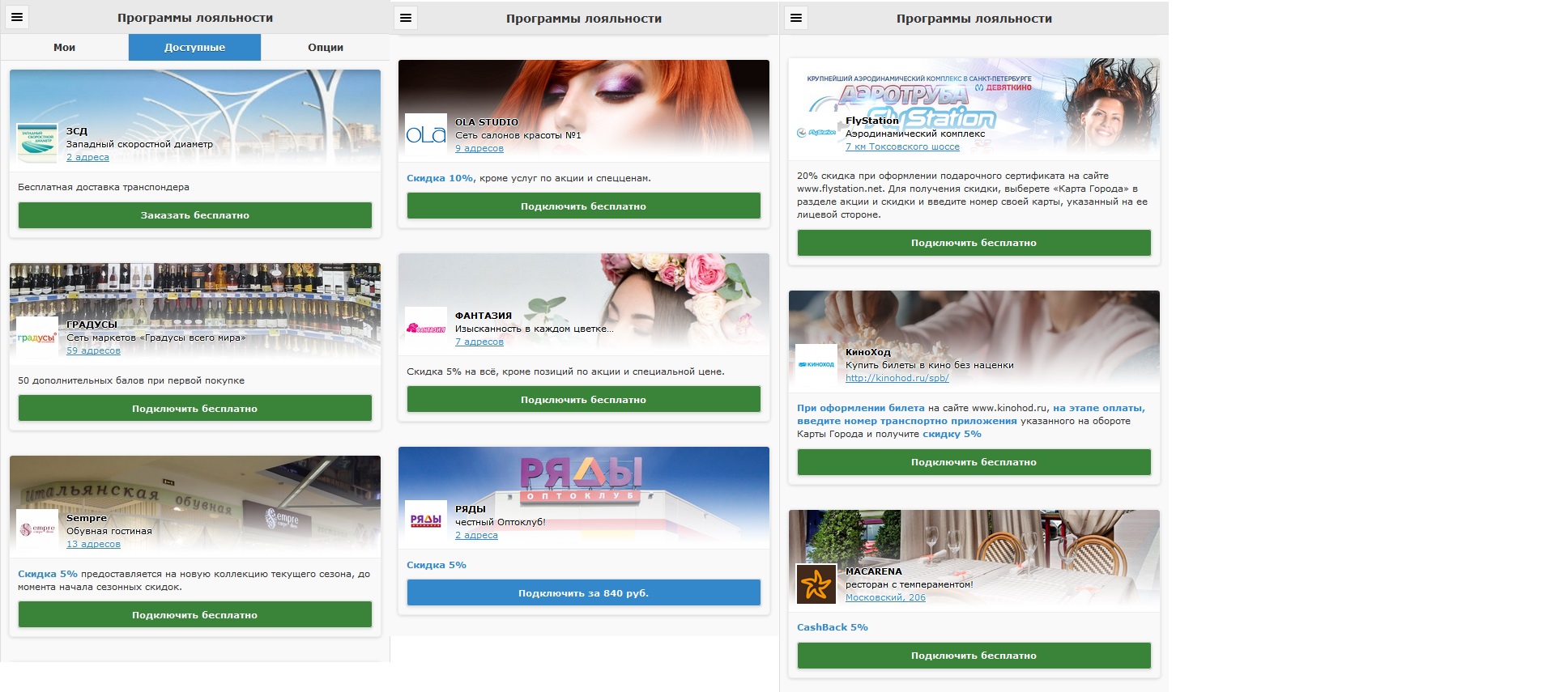Switch to the Мои tab

[64, 48]
